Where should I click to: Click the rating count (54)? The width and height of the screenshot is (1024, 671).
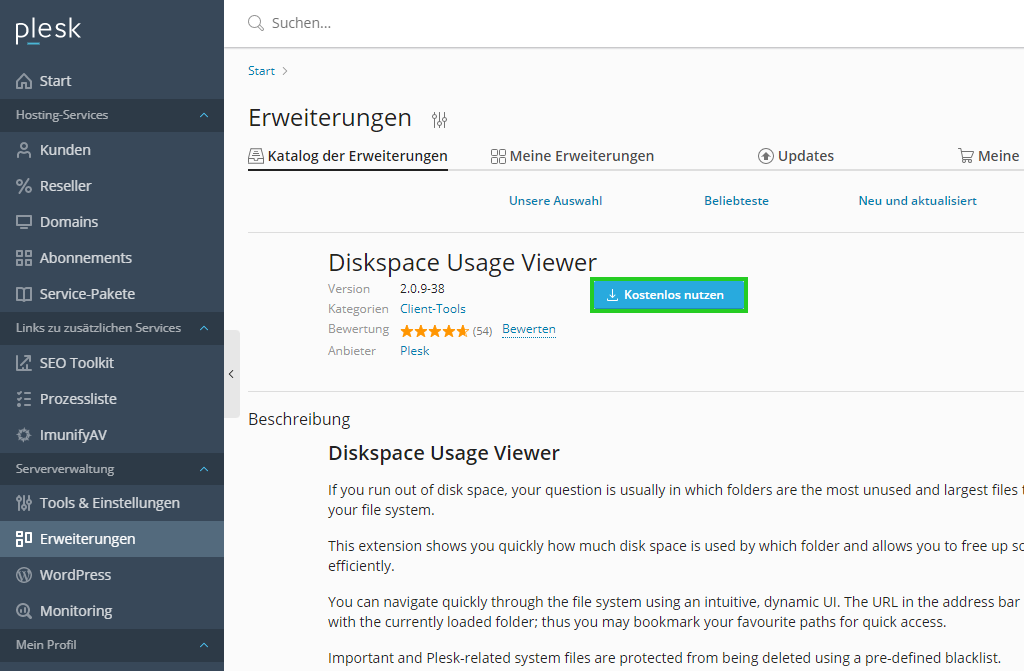(x=483, y=331)
